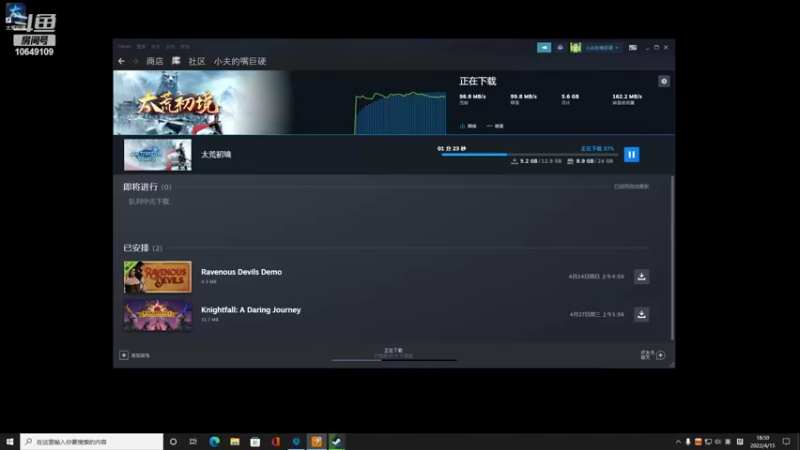Open the 小夫的嘴巨硬 profile tab
The image size is (800, 450).
[x=240, y=61]
